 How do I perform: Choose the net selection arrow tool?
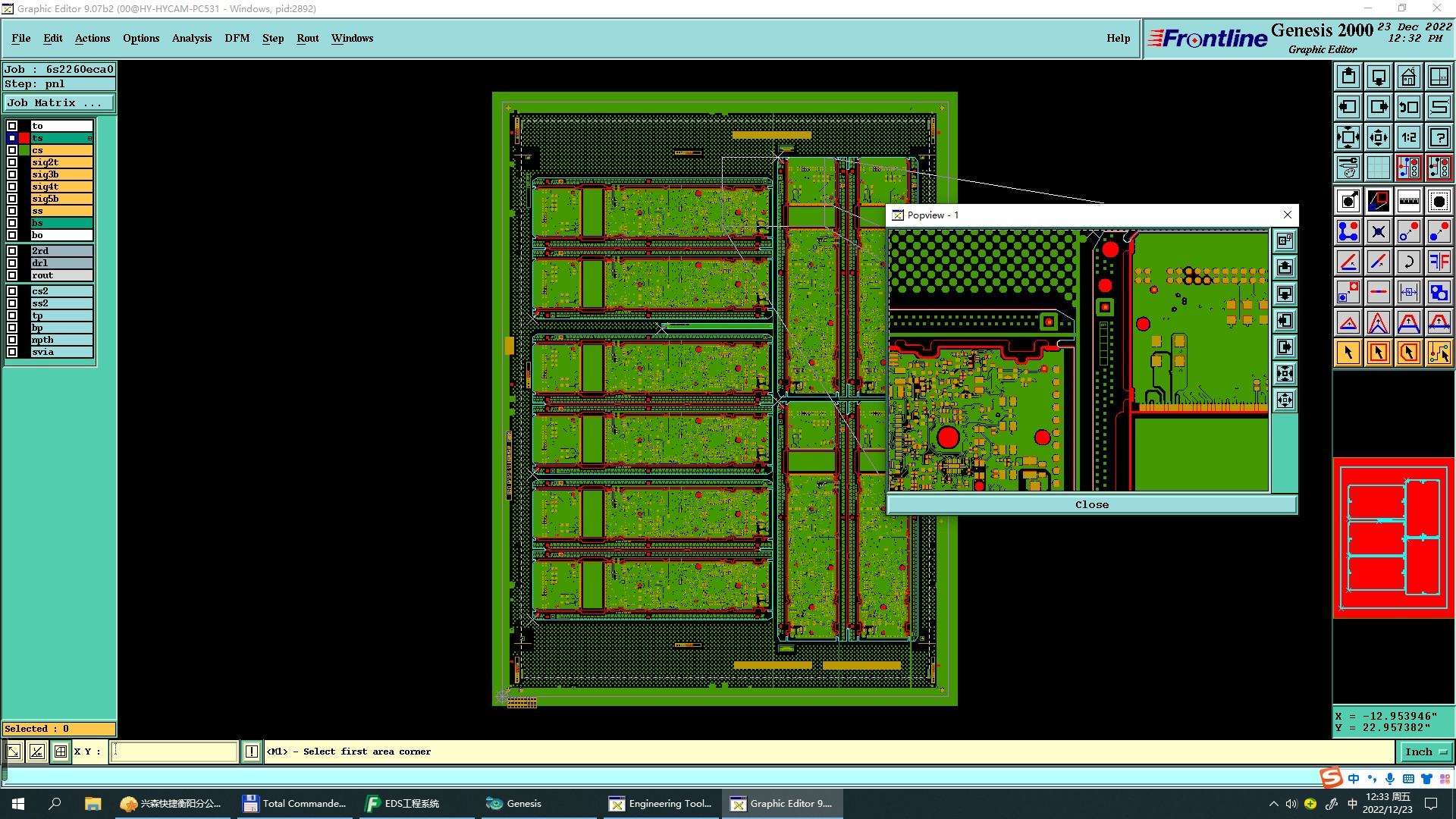click(x=1439, y=353)
